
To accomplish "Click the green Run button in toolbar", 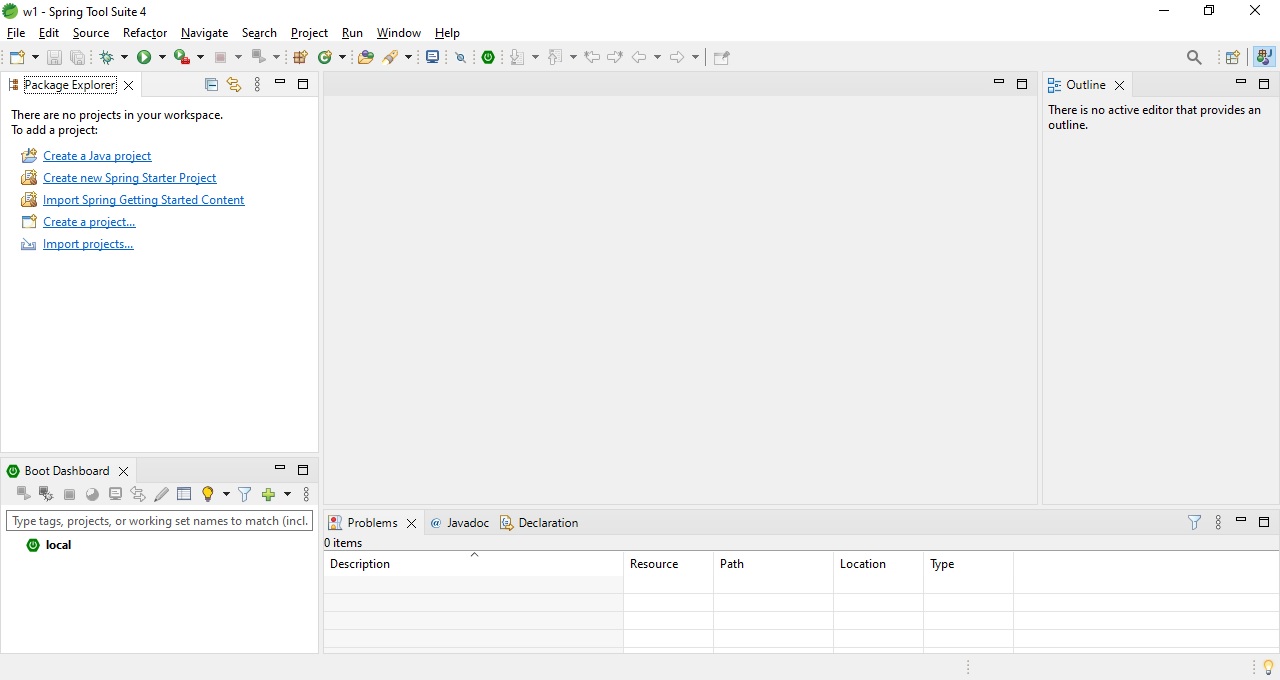I will click(144, 57).
